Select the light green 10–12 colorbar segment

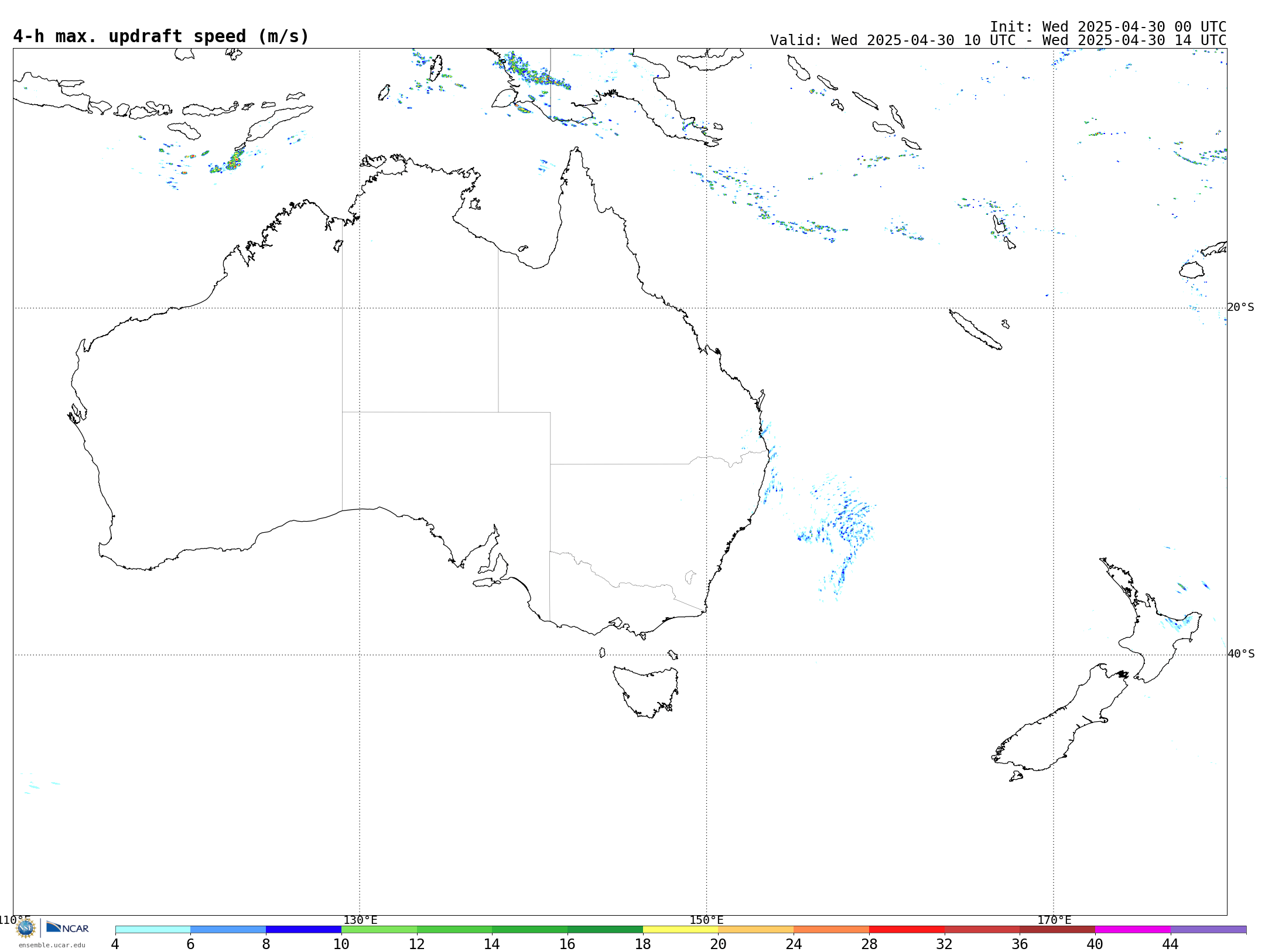(x=379, y=930)
